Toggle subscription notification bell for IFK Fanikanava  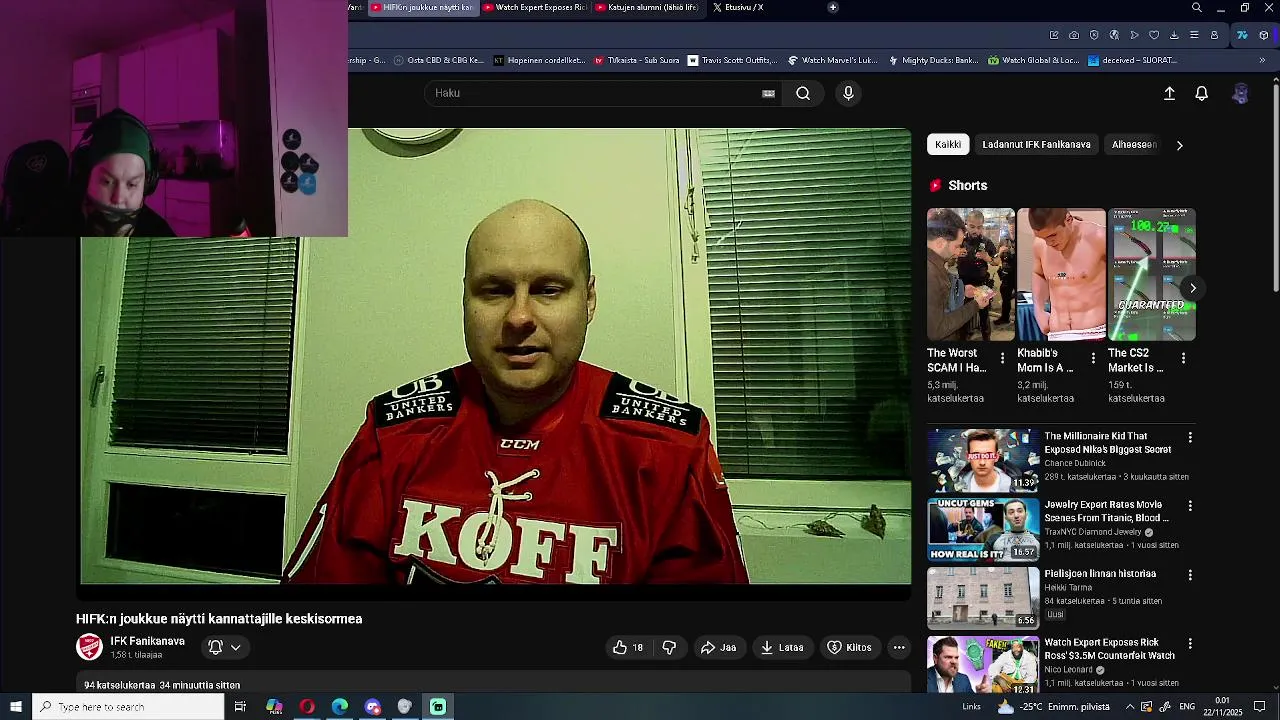click(215, 647)
